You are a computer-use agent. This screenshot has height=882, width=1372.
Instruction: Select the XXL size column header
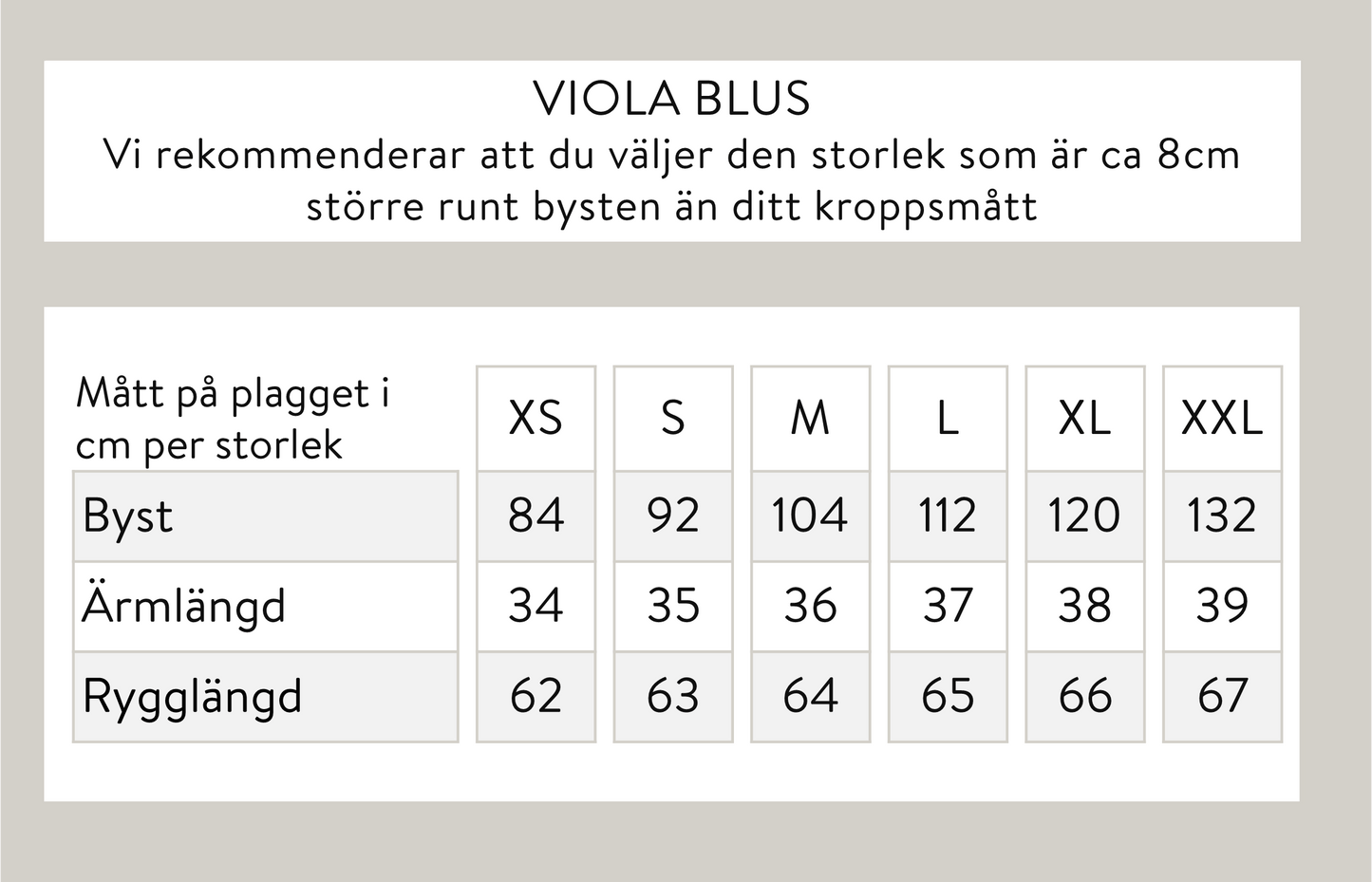coord(1221,418)
